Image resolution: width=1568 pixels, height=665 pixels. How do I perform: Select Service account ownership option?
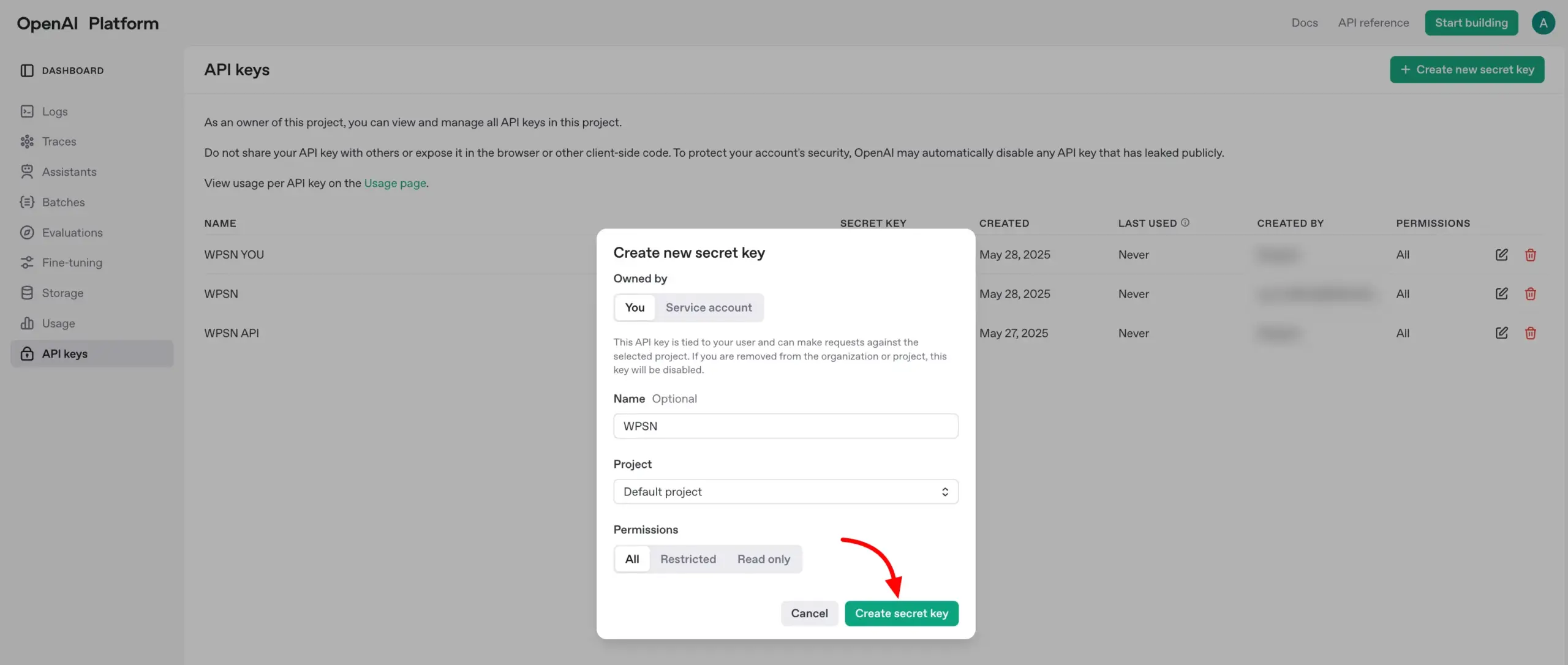click(x=708, y=307)
